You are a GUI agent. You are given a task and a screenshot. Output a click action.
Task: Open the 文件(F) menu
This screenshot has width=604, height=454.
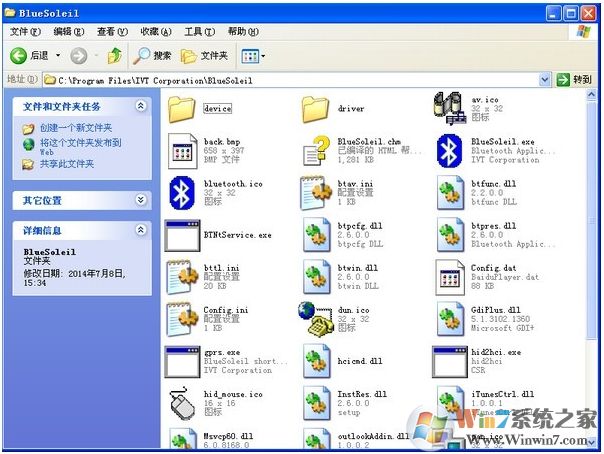pos(25,32)
